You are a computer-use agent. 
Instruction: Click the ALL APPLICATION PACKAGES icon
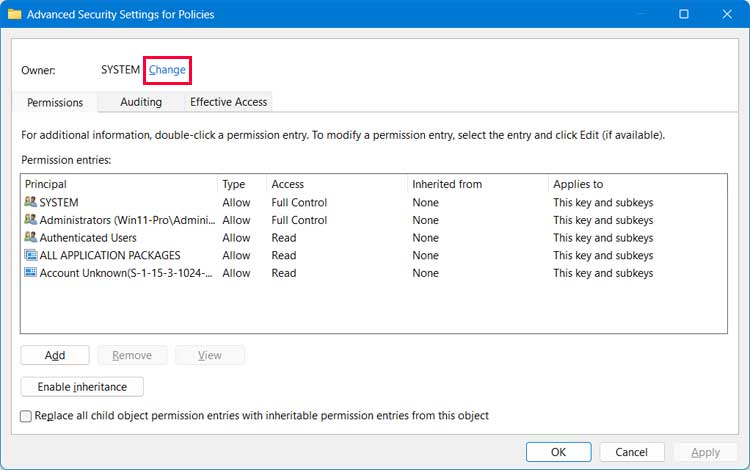tap(30, 256)
